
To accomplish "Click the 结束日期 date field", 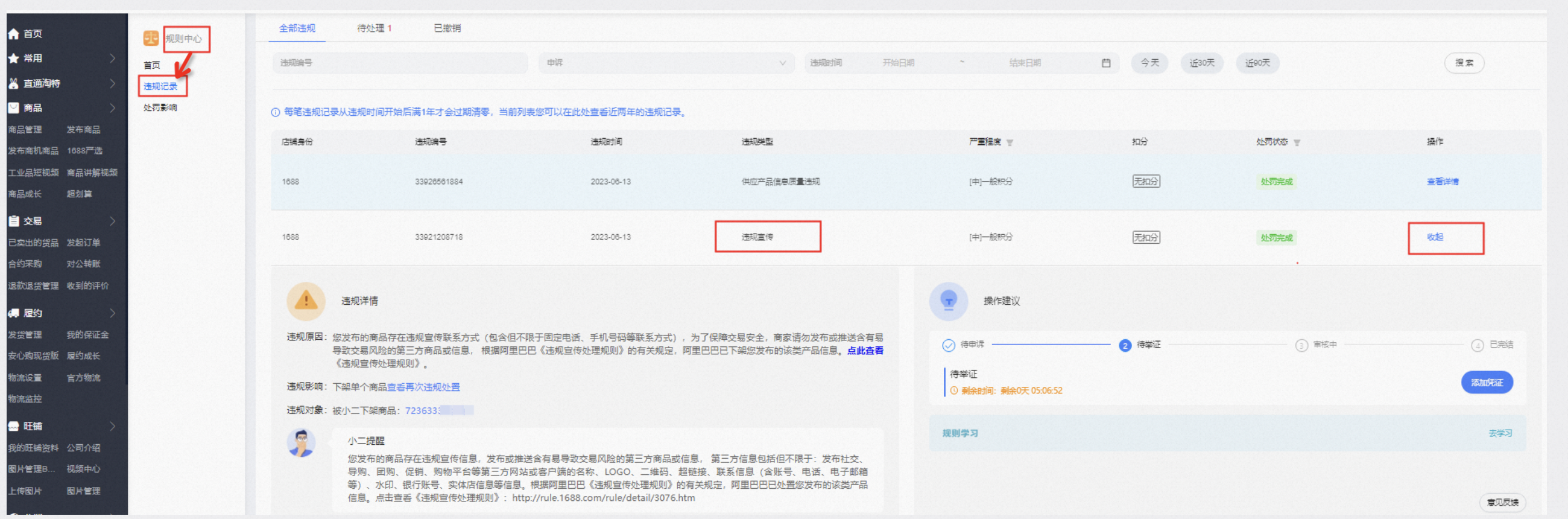I will (x=1025, y=63).
